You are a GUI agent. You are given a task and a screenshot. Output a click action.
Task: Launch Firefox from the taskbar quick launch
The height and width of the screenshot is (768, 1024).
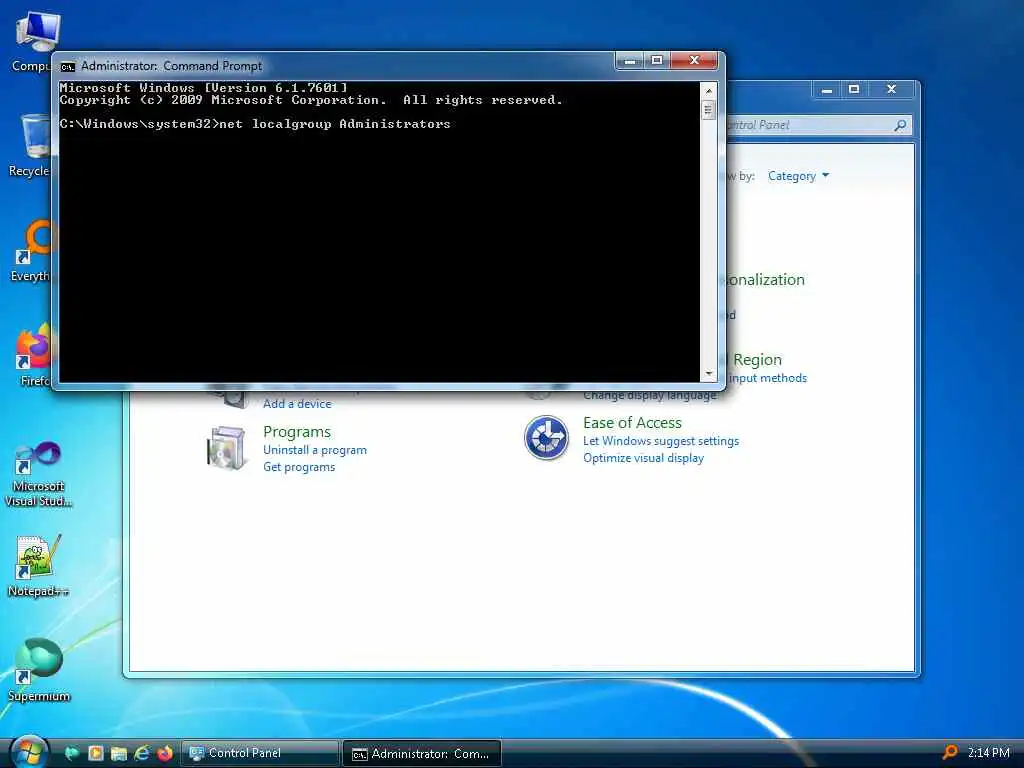(x=165, y=754)
